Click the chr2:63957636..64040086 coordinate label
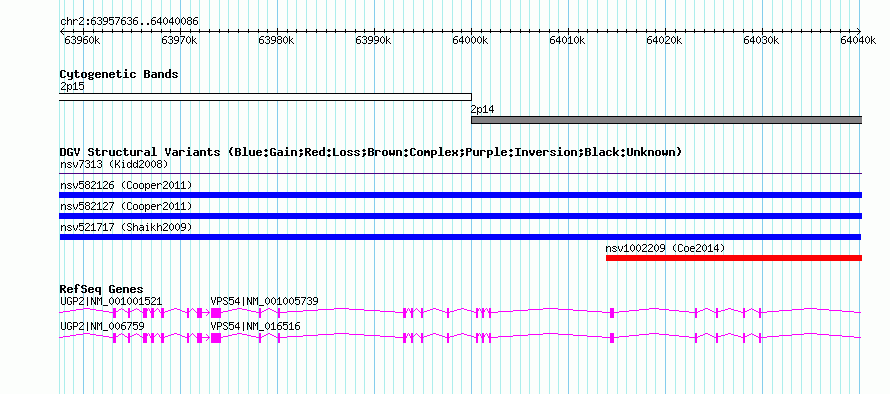This screenshot has height=394, width=890. (x=129, y=22)
